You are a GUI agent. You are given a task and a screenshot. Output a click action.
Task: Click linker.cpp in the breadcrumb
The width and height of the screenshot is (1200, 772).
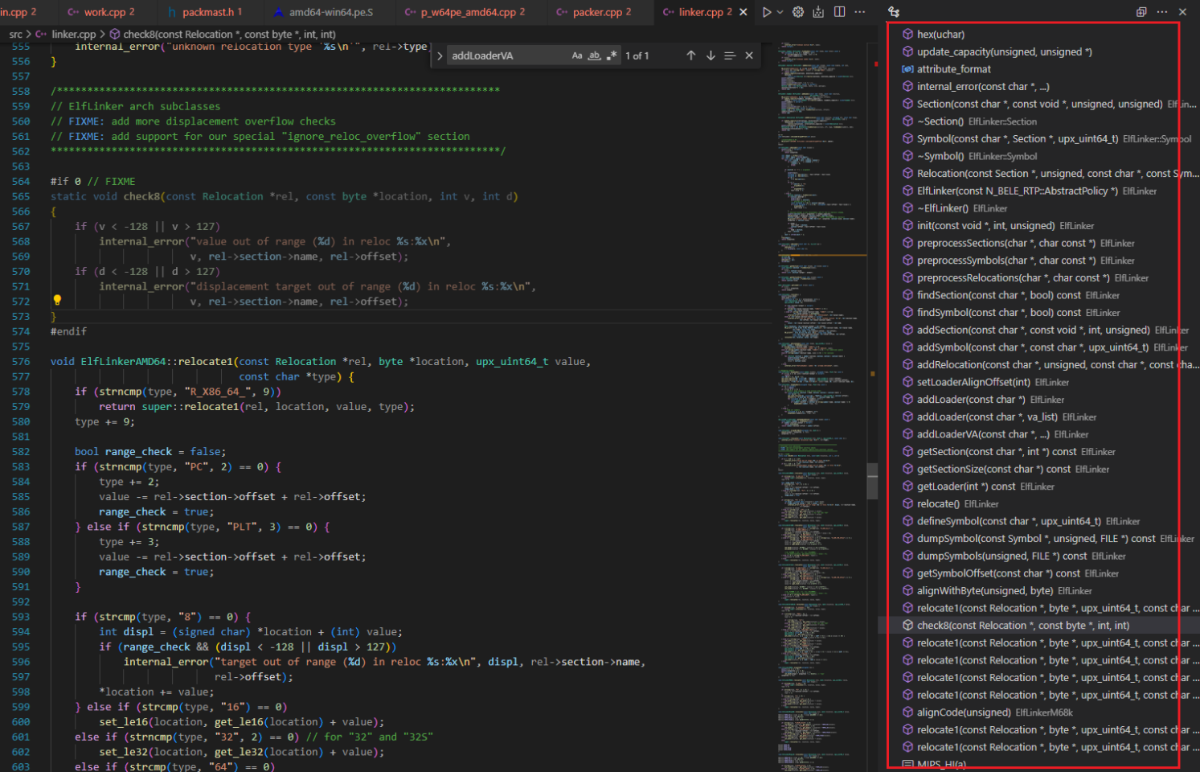tap(73, 35)
